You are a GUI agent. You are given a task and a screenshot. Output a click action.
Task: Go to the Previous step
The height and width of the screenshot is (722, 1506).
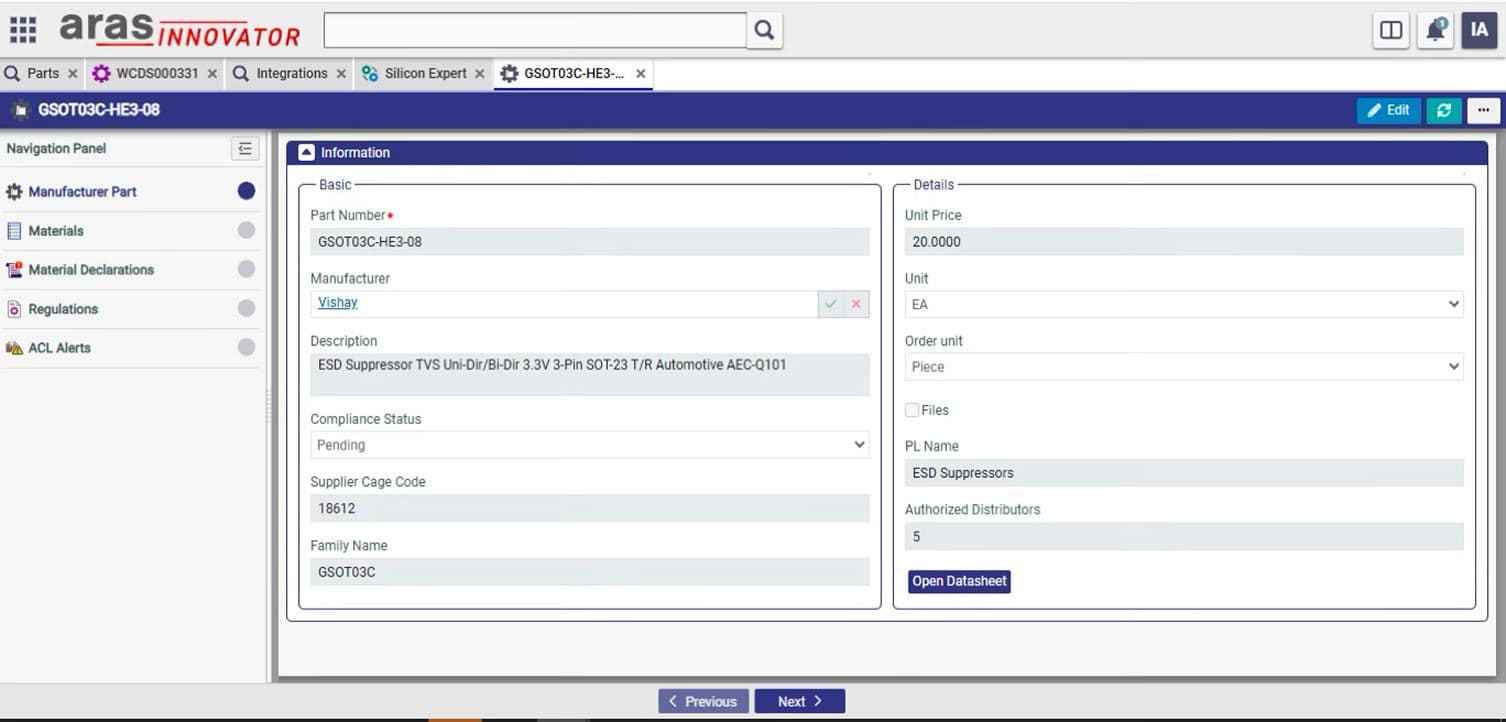click(x=704, y=701)
